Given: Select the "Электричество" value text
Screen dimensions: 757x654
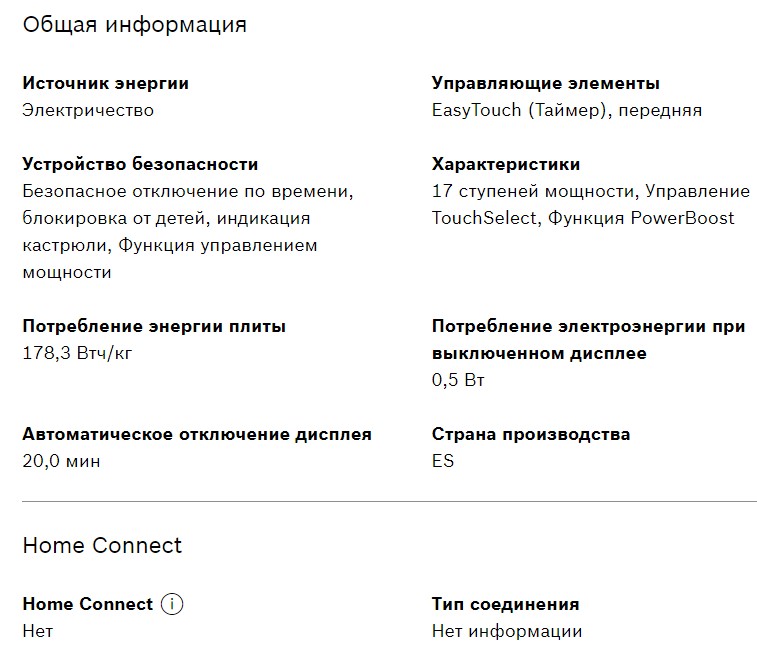Looking at the screenshot, I should pyautogui.click(x=88, y=110).
